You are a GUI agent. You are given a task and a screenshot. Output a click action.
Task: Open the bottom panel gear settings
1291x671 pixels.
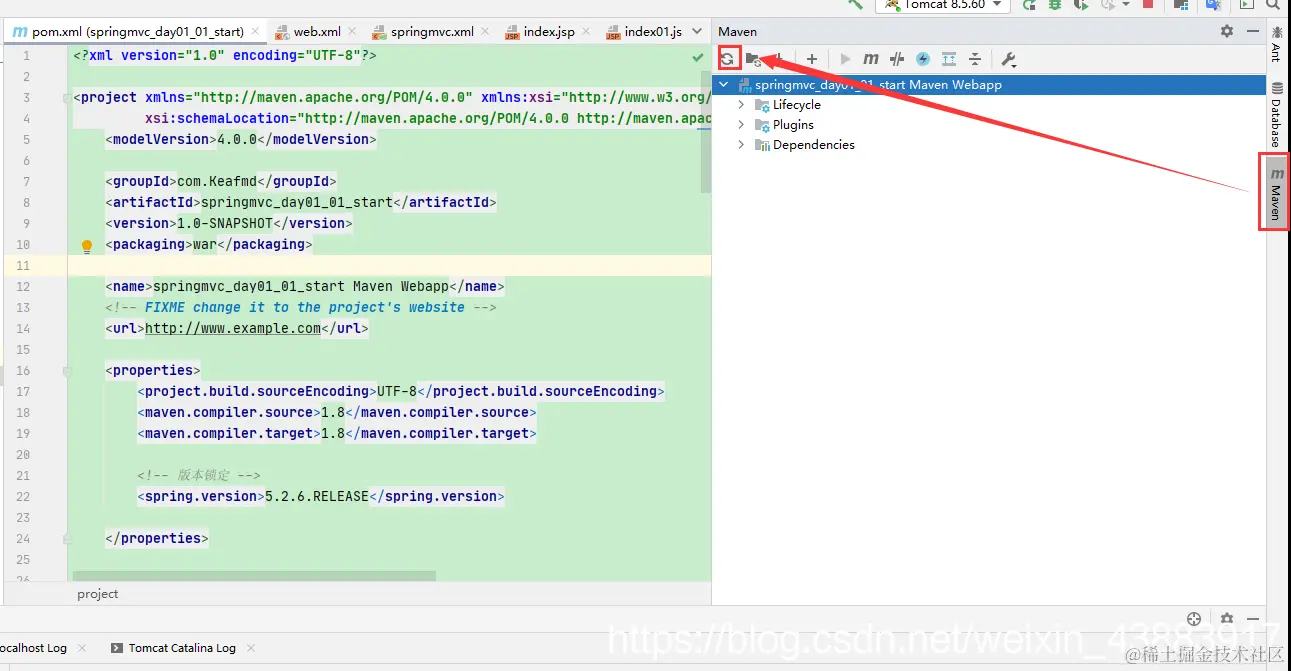(1227, 619)
